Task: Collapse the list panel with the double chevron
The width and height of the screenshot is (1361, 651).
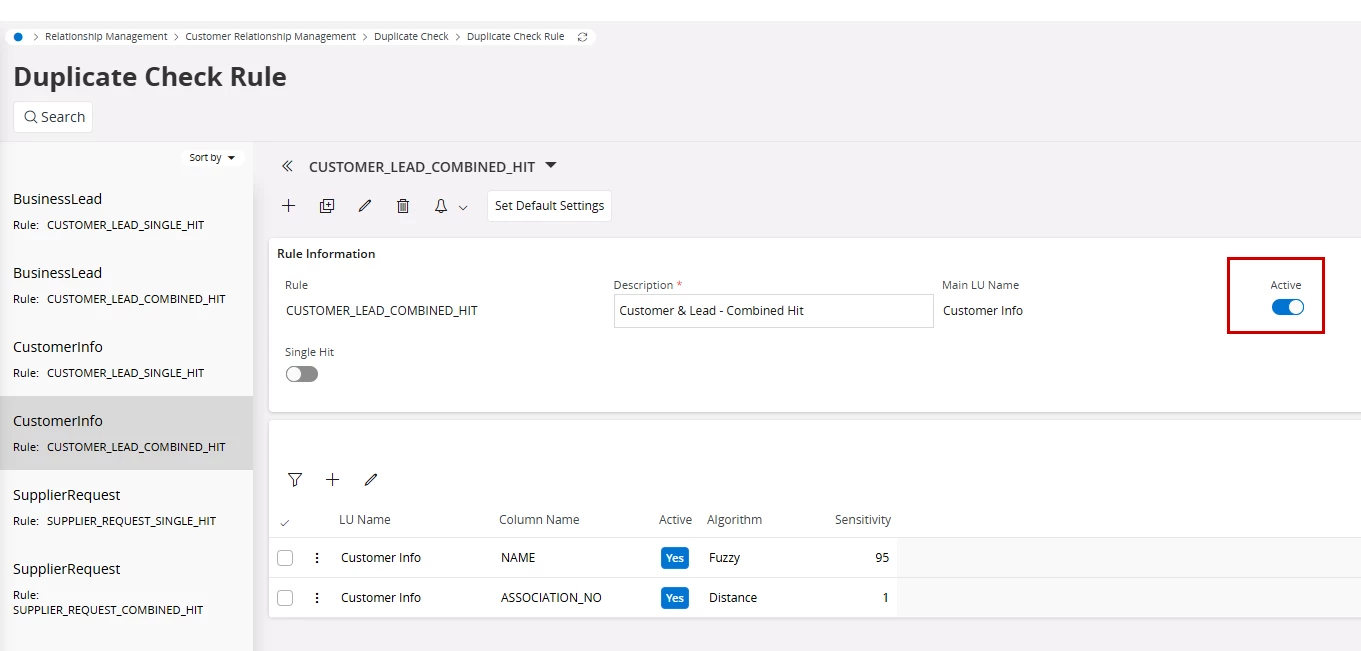Action: [x=288, y=167]
